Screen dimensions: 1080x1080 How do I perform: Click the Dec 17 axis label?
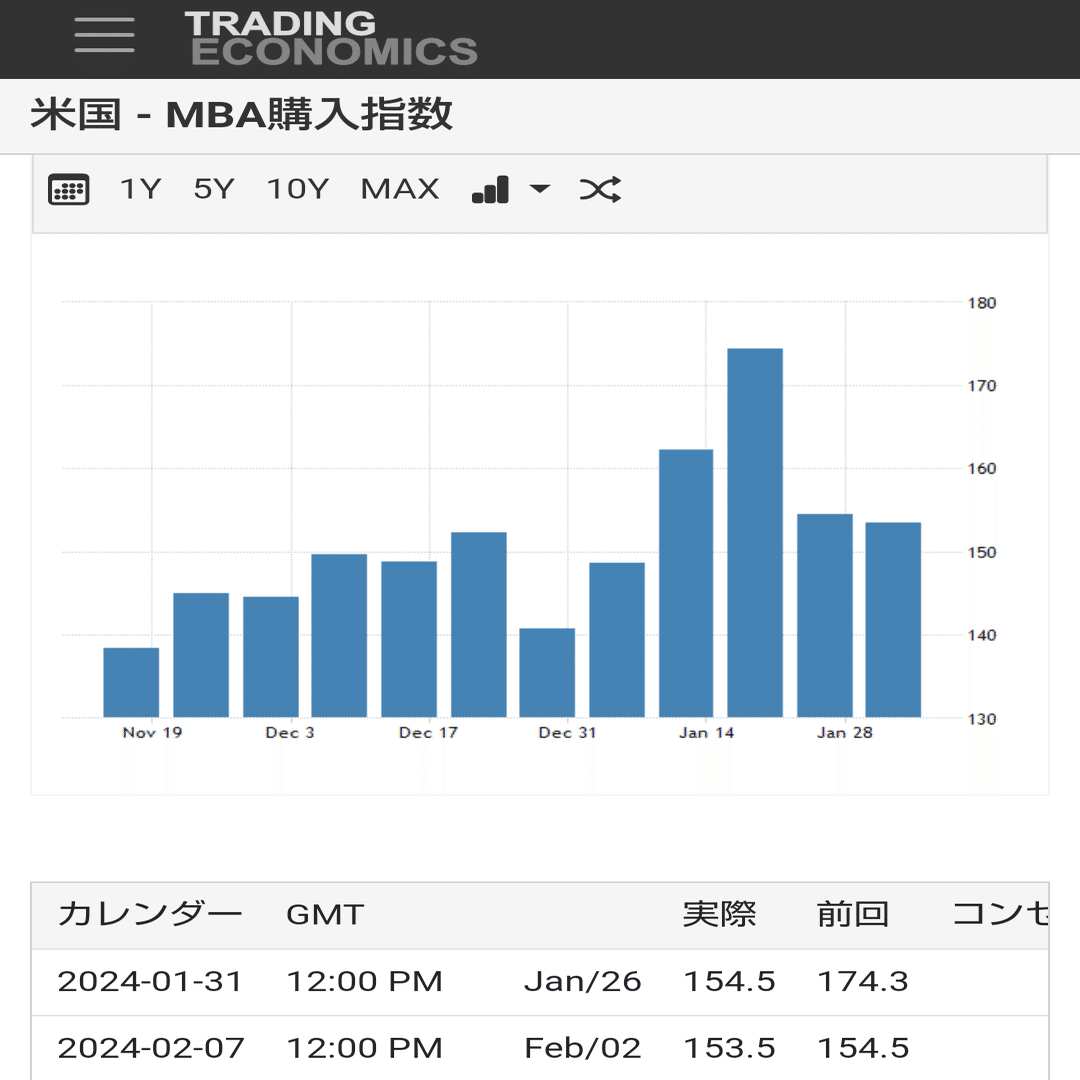(x=428, y=733)
